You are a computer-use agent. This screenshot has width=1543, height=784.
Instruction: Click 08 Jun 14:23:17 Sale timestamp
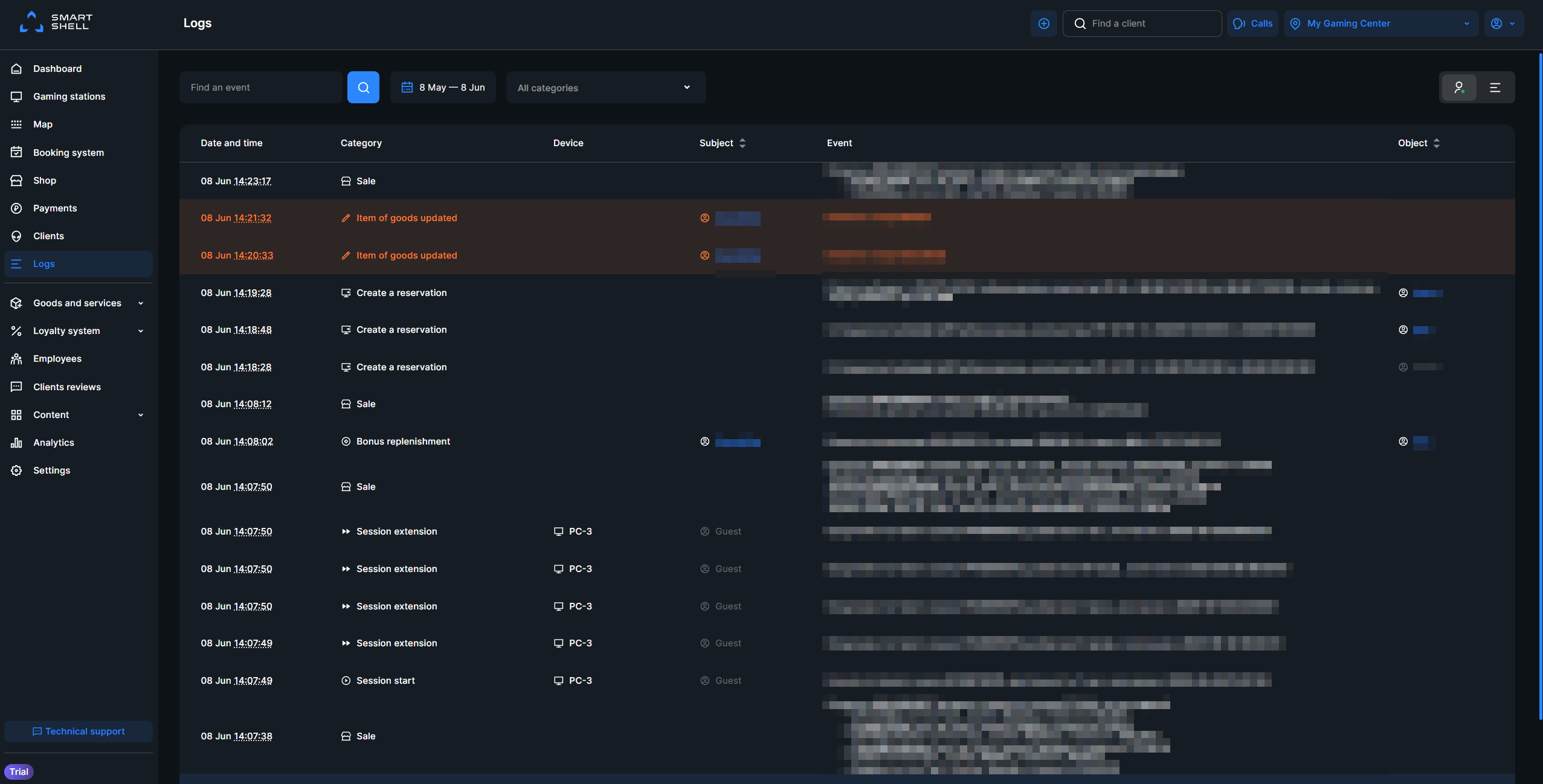tap(236, 181)
